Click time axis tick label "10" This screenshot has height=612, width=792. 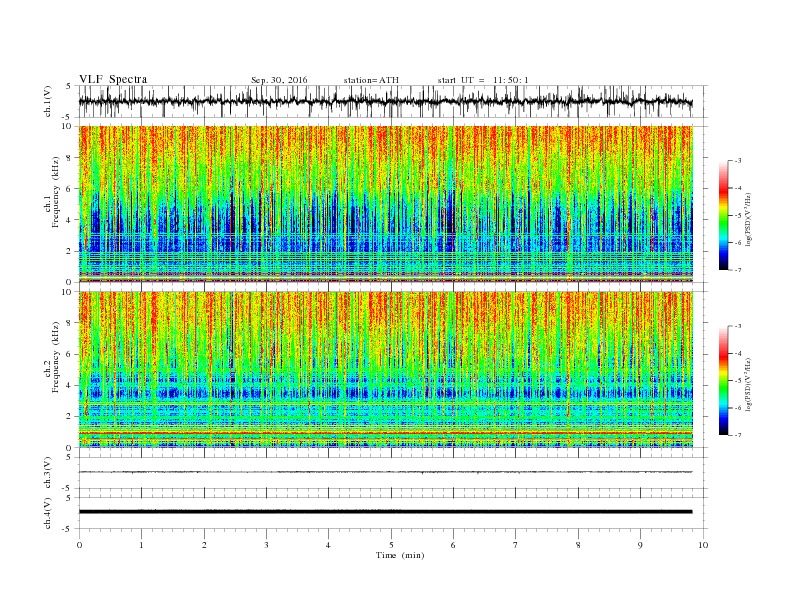(x=703, y=545)
